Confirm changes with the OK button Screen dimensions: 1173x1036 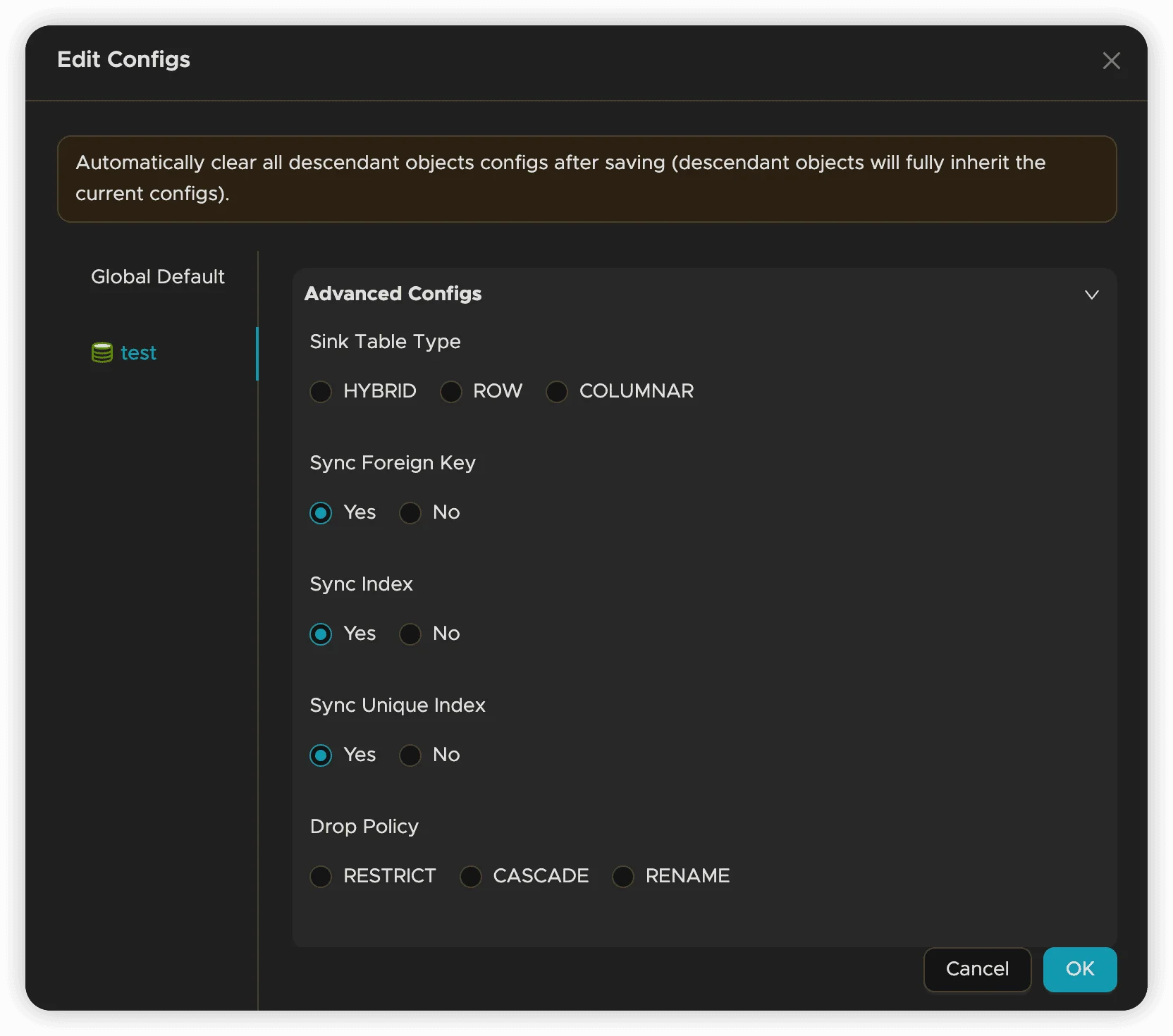point(1079,969)
